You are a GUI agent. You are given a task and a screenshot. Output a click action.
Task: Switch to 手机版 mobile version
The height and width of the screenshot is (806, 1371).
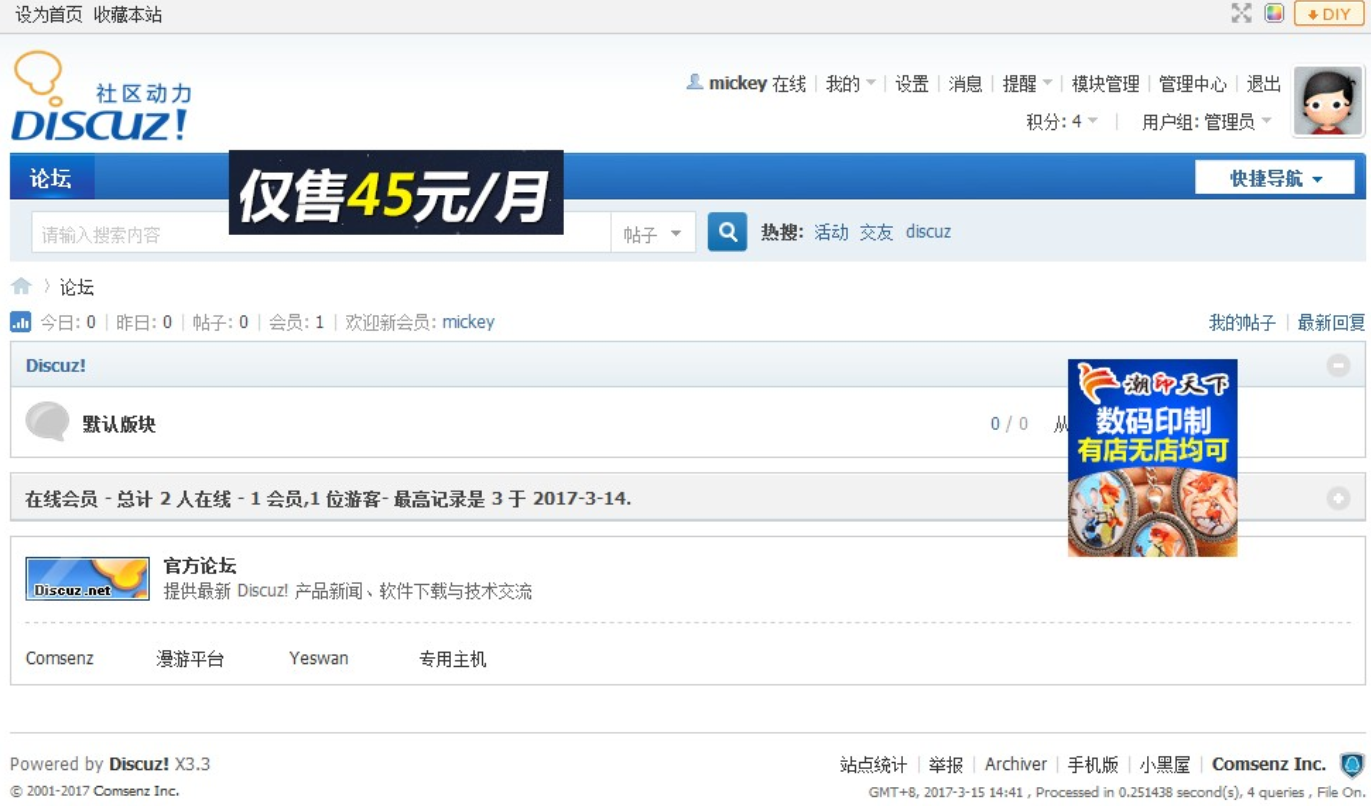[1093, 765]
